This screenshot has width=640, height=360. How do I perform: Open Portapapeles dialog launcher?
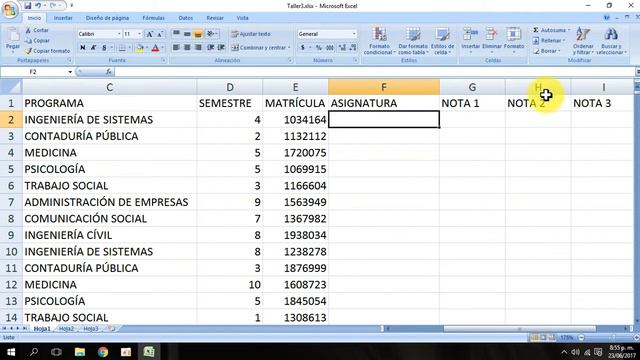(x=69, y=60)
